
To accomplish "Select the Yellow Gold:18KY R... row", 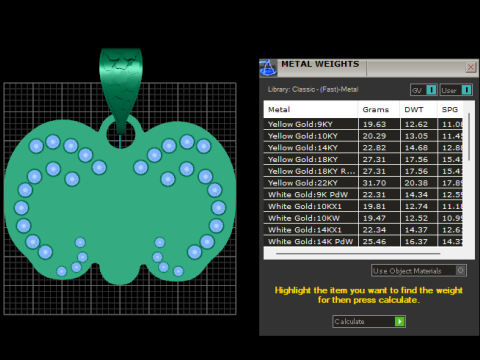I will pos(363,171).
